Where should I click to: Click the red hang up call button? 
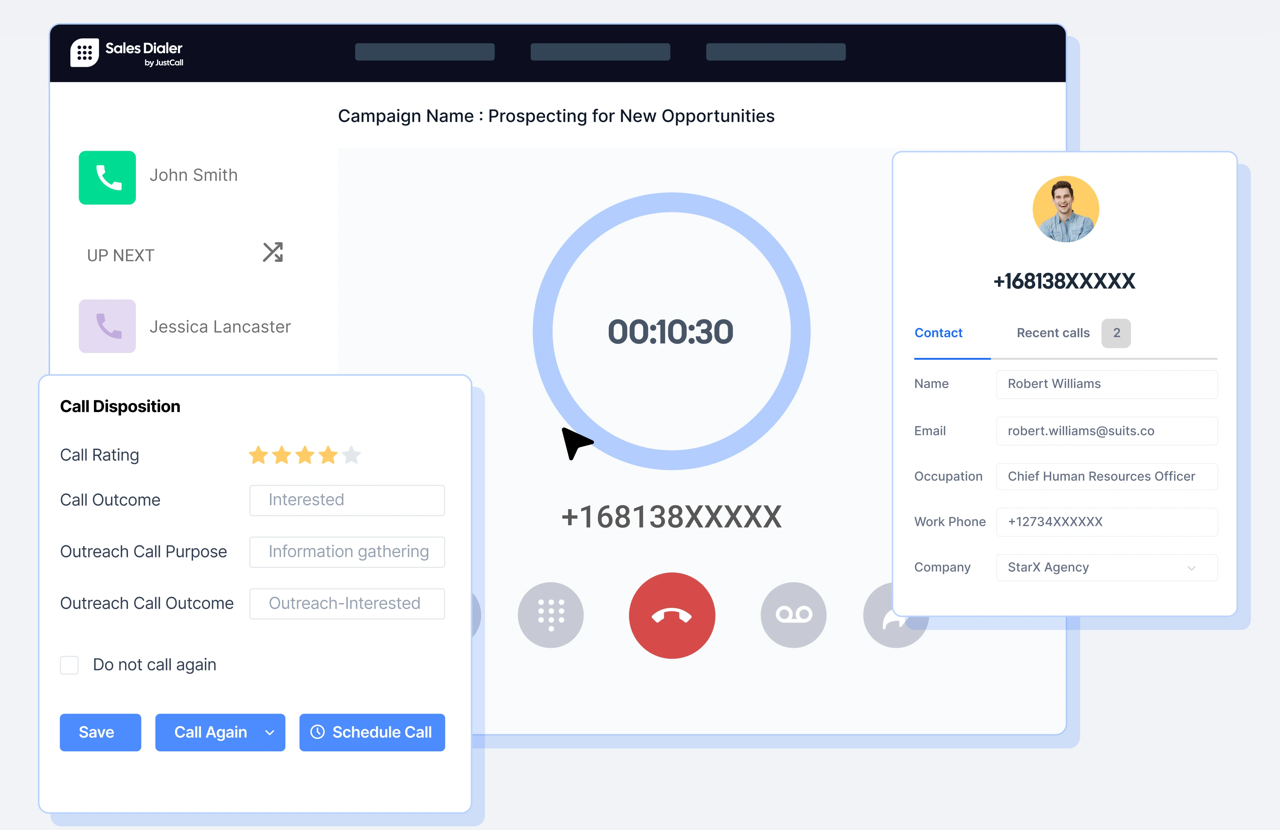671,615
